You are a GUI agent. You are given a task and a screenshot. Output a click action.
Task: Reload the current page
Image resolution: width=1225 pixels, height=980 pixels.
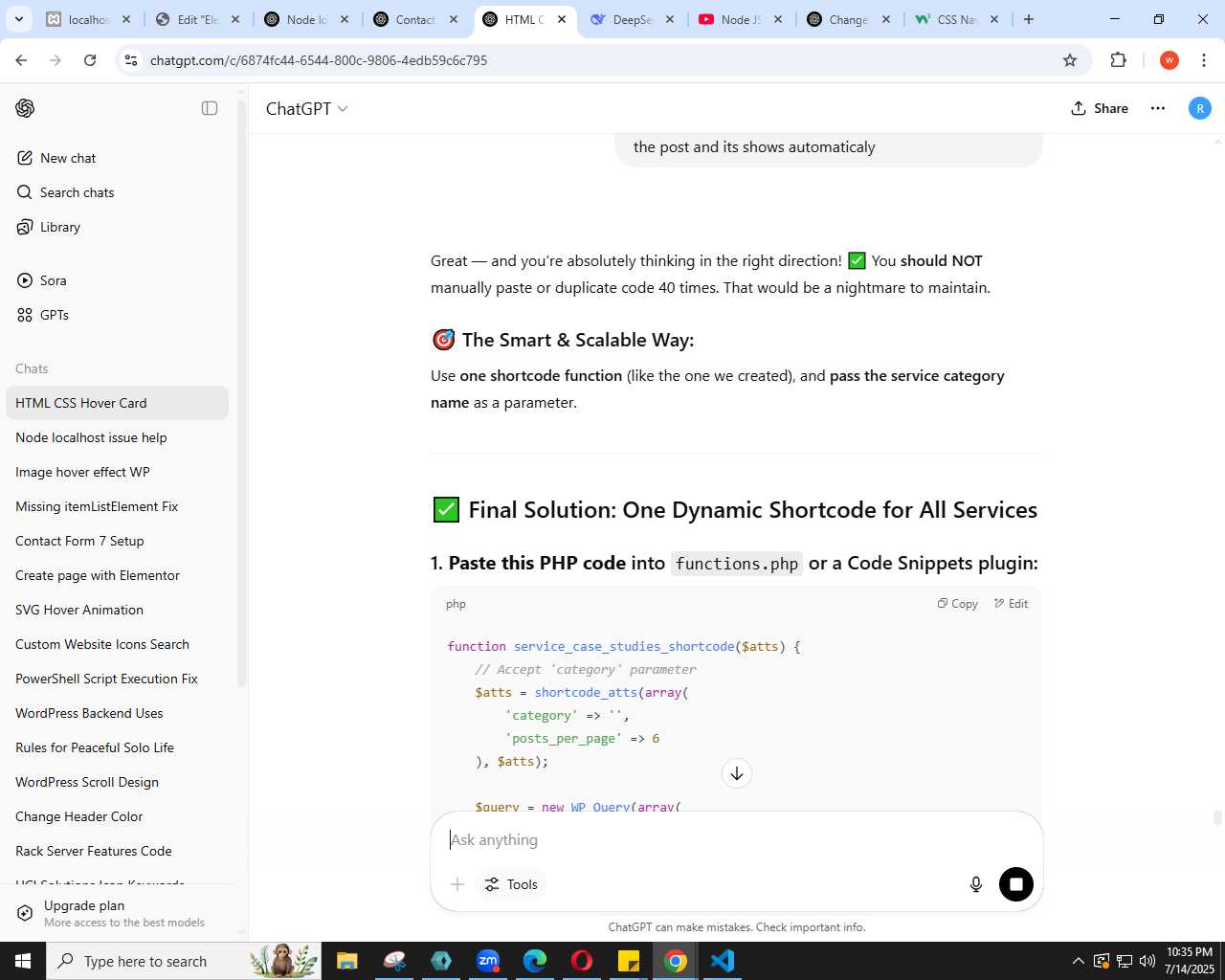click(x=90, y=60)
